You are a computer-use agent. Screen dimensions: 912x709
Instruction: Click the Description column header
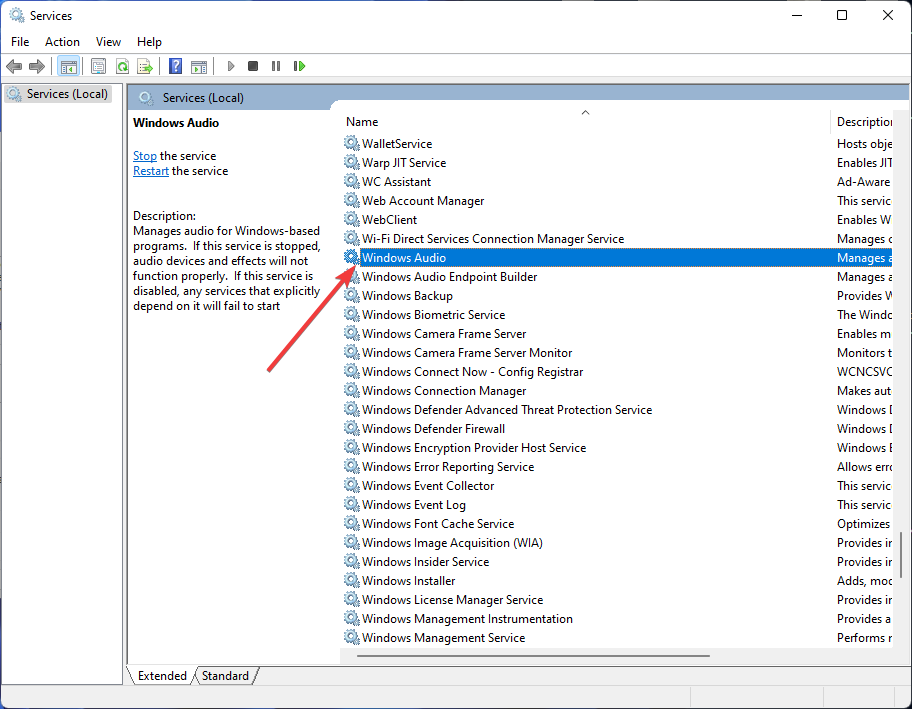pos(864,122)
